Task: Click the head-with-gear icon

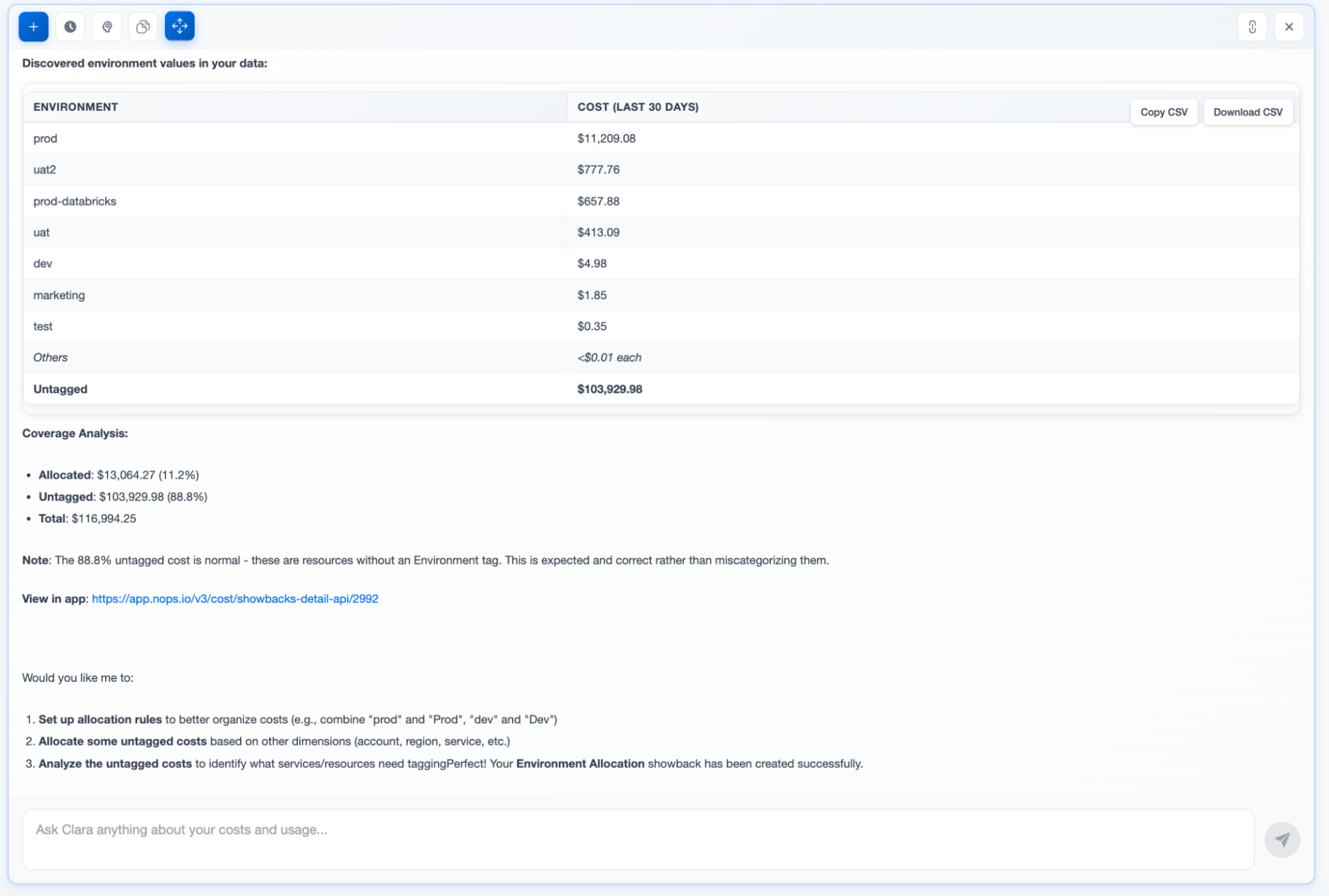Action: (106, 27)
